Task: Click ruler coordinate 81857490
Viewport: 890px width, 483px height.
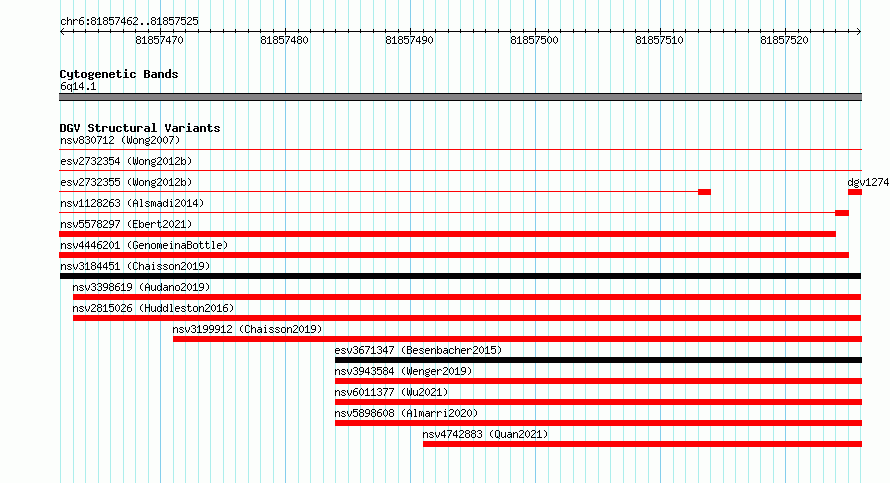Action: click(x=409, y=40)
